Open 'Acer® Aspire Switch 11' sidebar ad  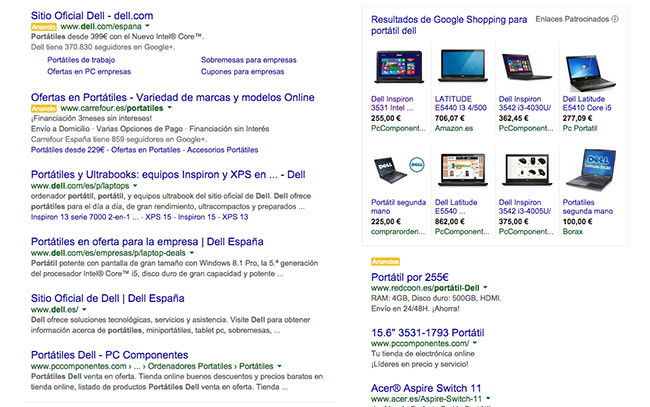[426, 388]
